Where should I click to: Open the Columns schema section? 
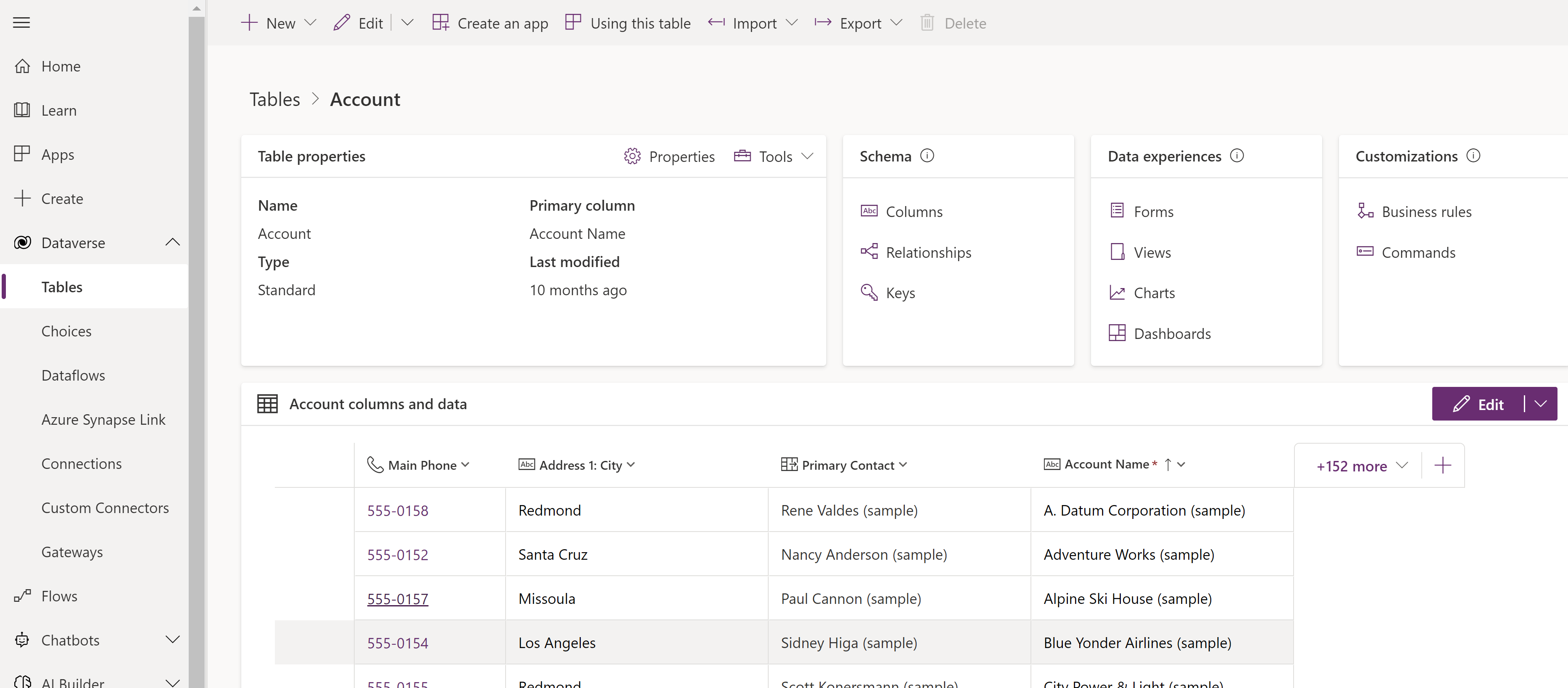[912, 211]
